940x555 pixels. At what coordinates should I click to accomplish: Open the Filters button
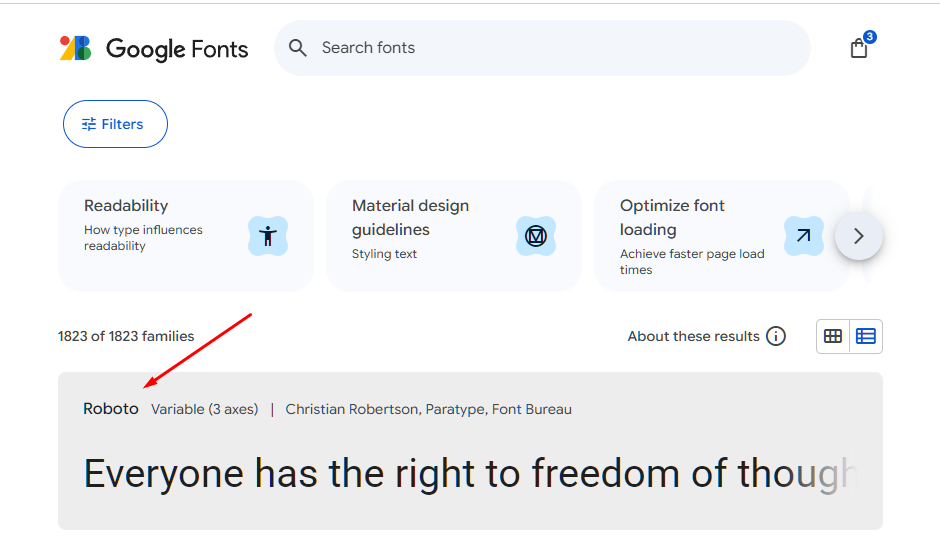(115, 124)
